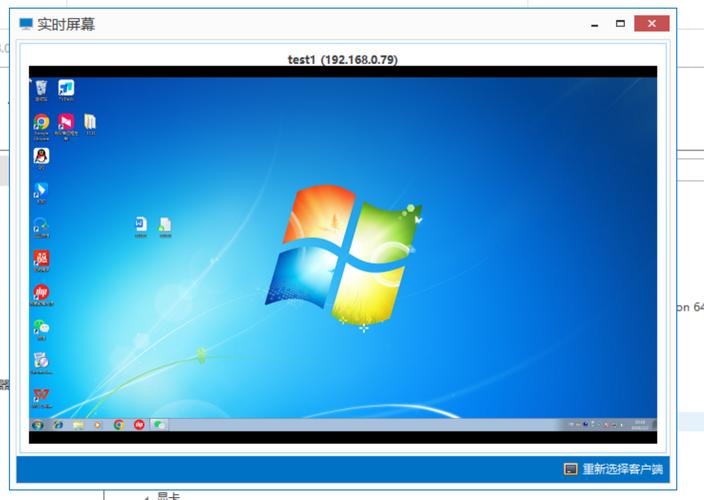Click the test1 (192.168.0.79) title label
The width and height of the screenshot is (704, 500).
342,59
